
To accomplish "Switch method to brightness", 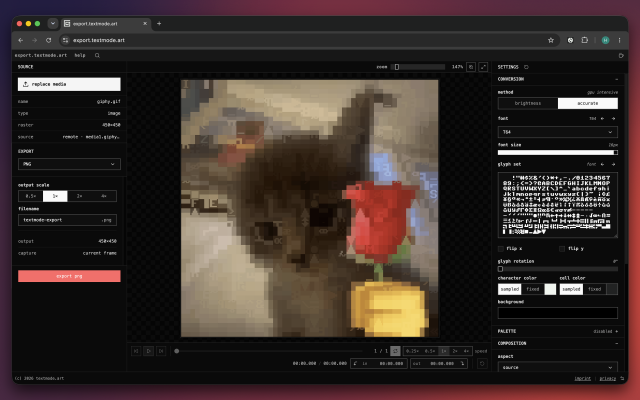I will [528, 103].
